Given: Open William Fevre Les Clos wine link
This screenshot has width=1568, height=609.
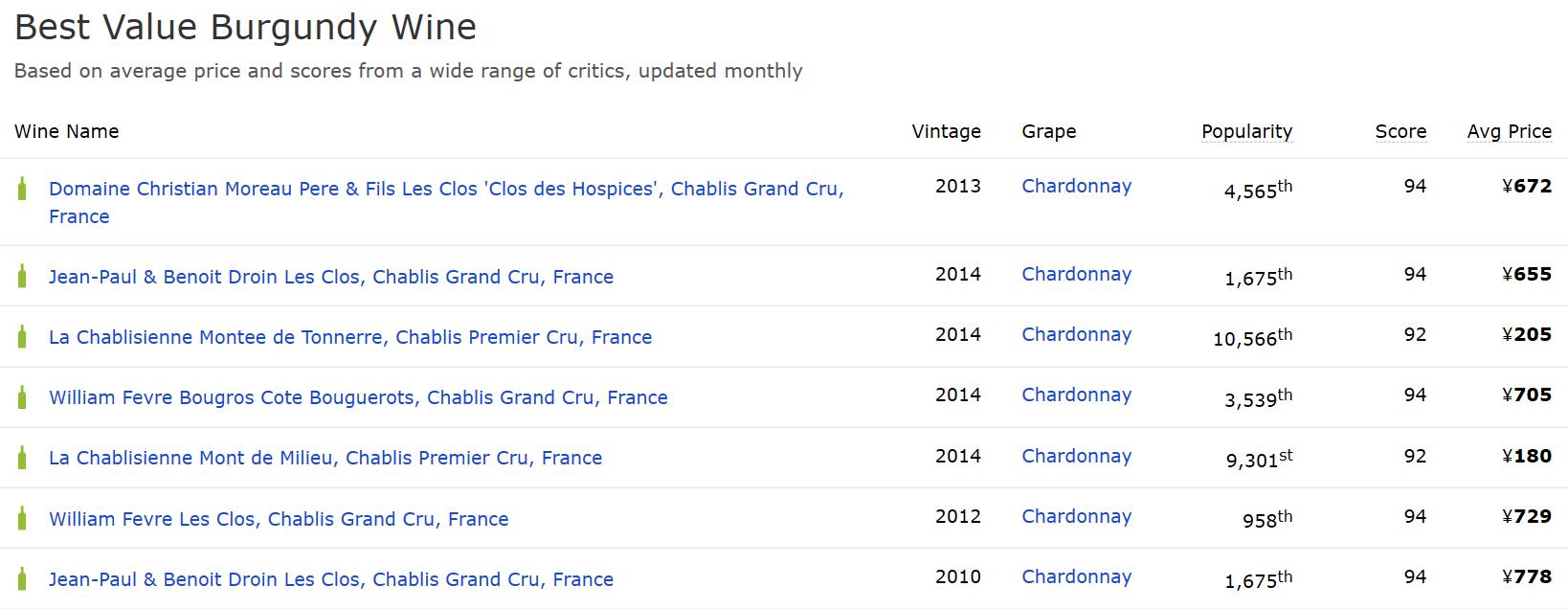Looking at the screenshot, I should 279,519.
